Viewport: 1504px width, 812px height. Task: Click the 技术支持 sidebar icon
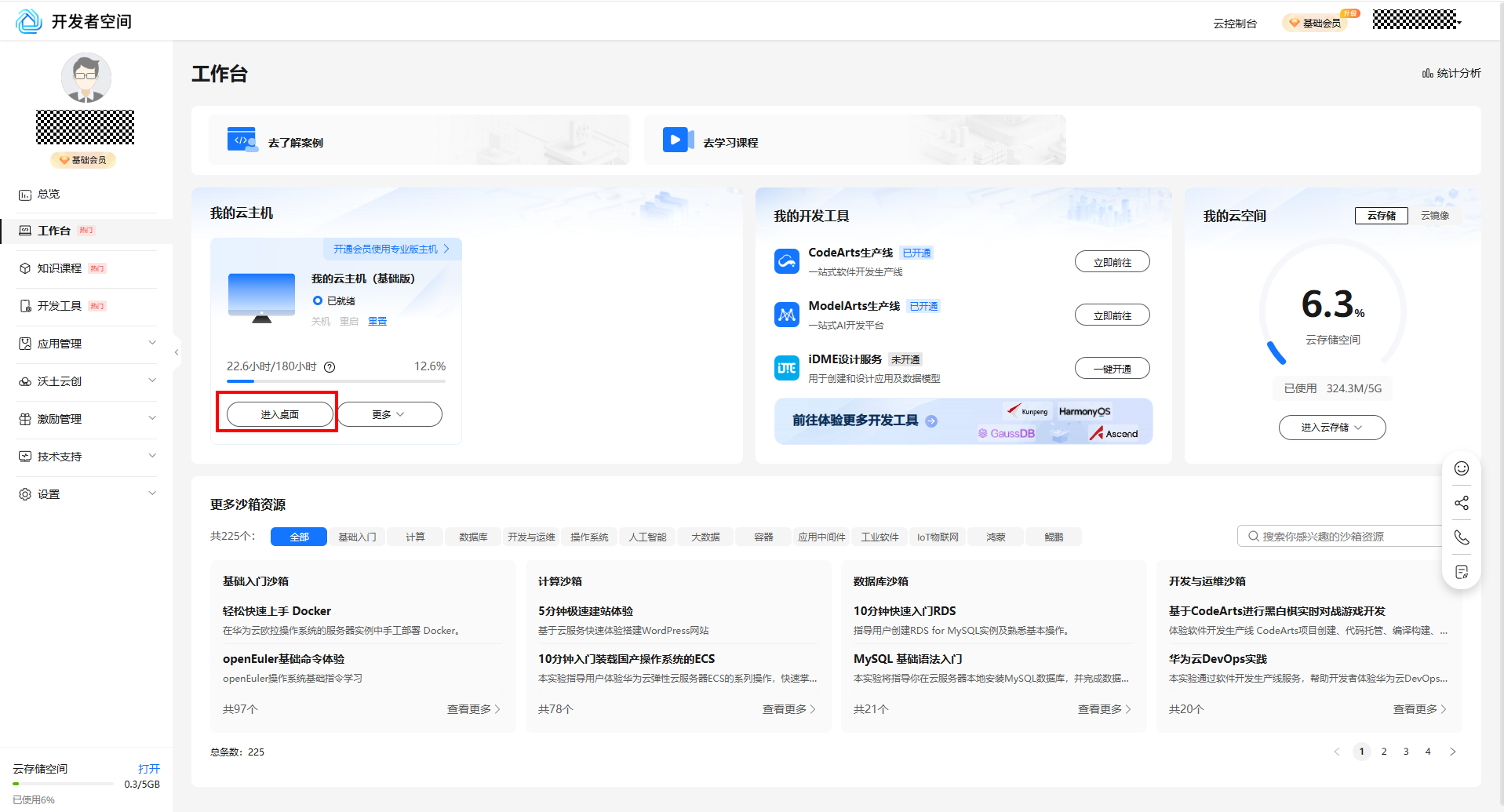click(25, 457)
